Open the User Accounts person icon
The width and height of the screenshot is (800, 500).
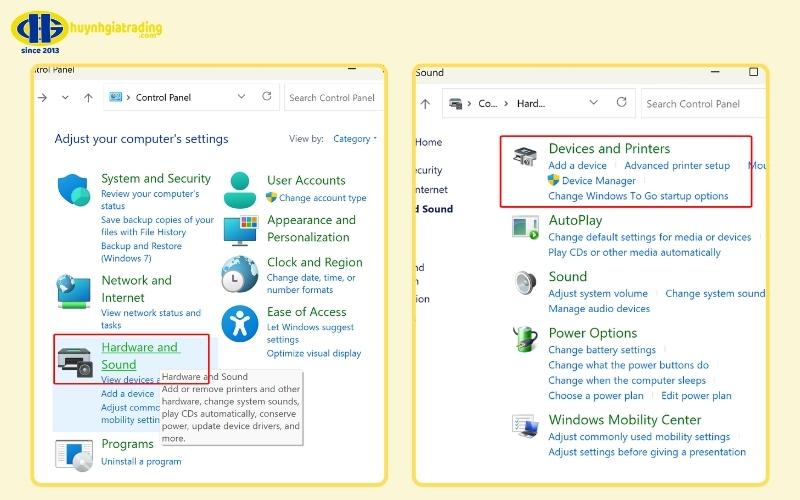[x=240, y=190]
